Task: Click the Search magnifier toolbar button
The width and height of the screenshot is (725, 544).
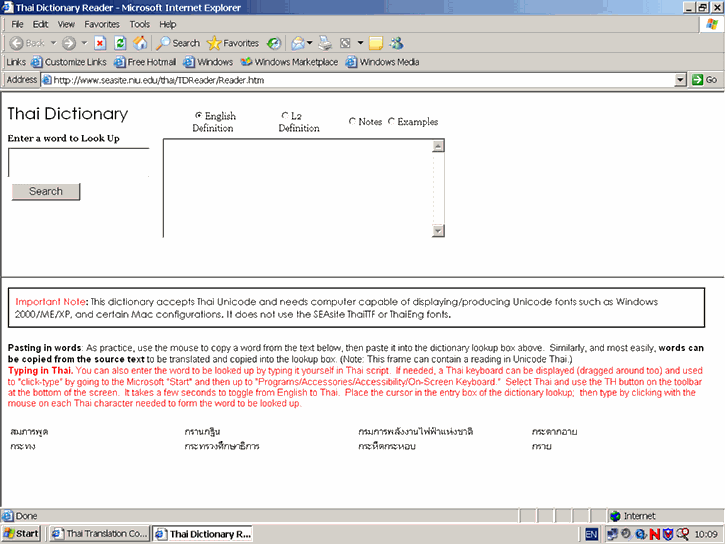Action: (178, 43)
